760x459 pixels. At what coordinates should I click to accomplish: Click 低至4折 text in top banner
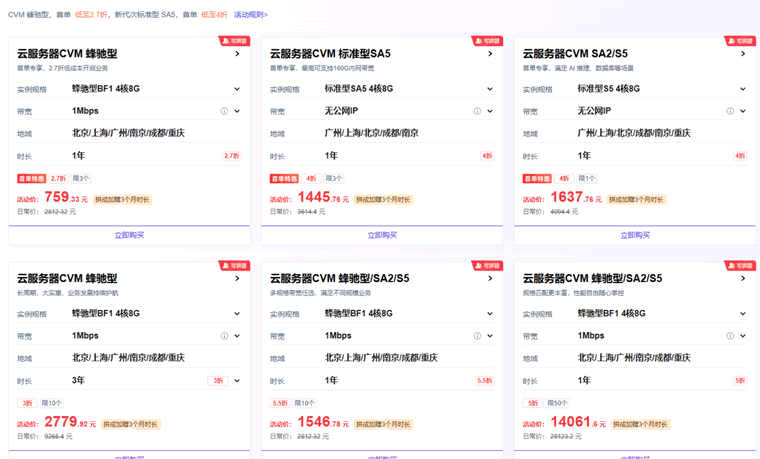[x=214, y=15]
